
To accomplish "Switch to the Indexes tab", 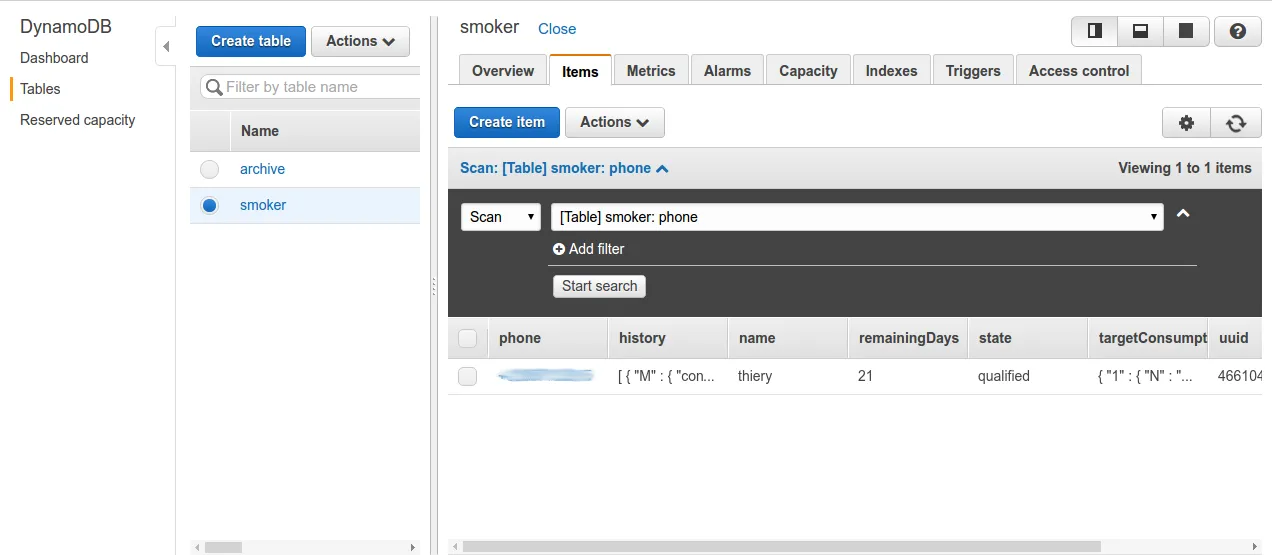I will 891,71.
